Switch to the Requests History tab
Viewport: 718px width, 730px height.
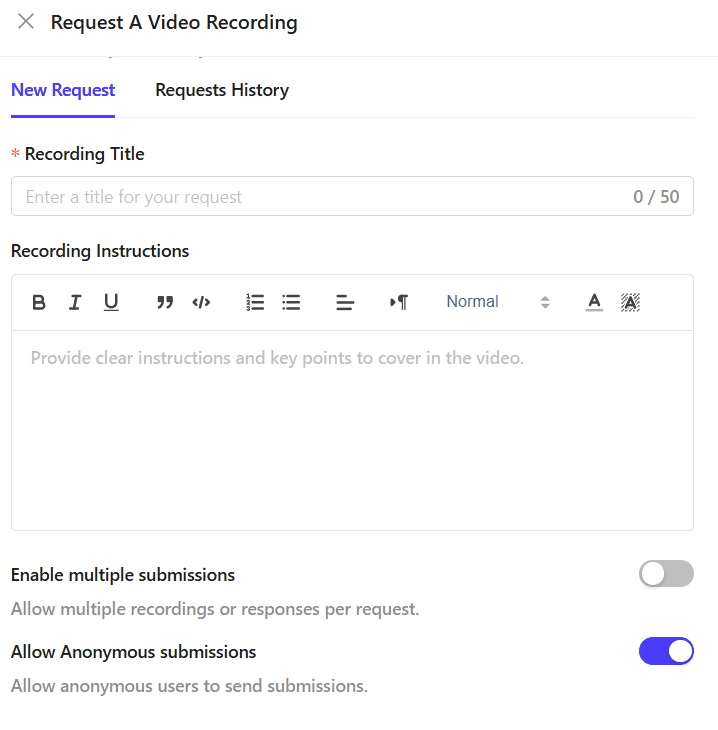coord(222,90)
